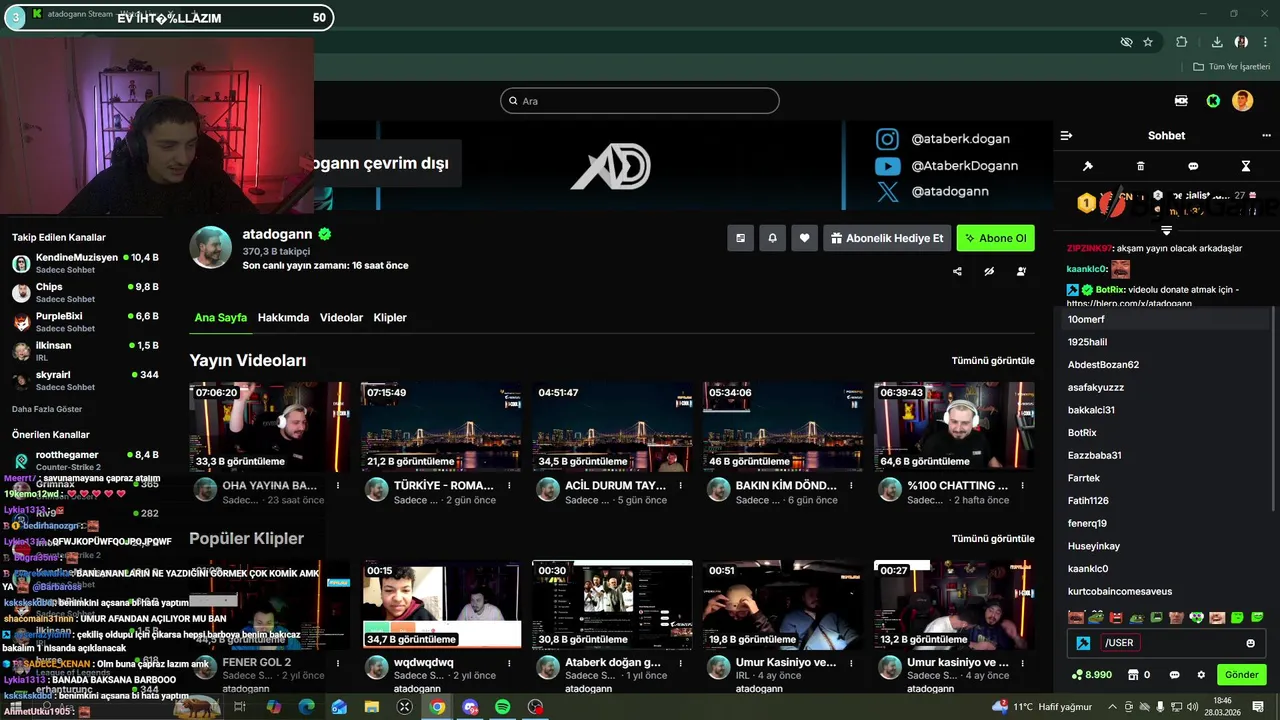Click Tümünü görüntüle for Popüler Klipler

point(993,538)
